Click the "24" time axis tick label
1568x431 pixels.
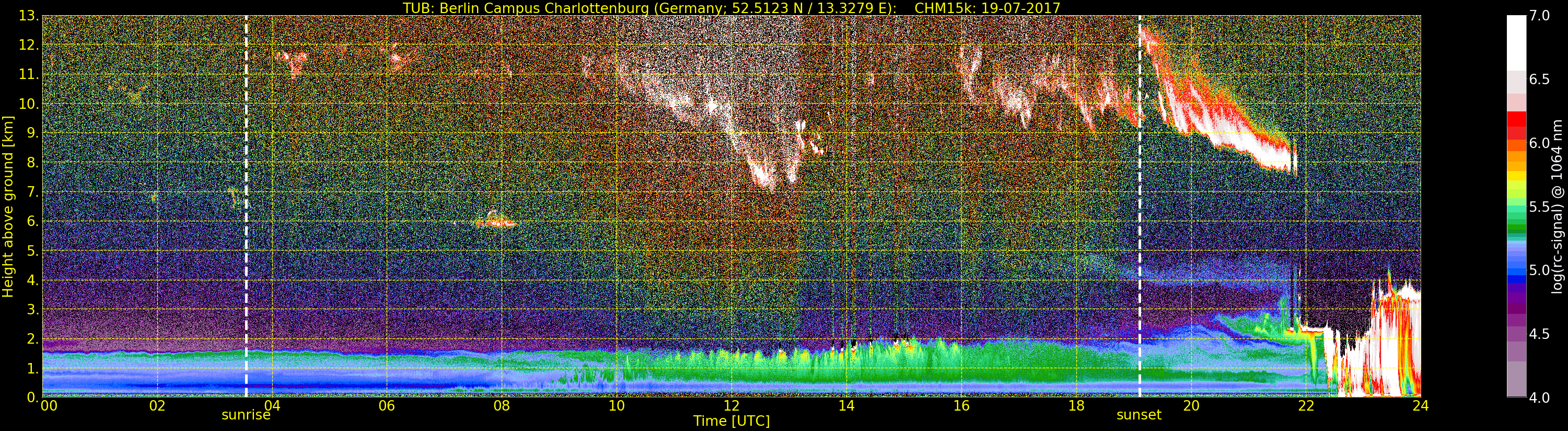[x=1421, y=405]
